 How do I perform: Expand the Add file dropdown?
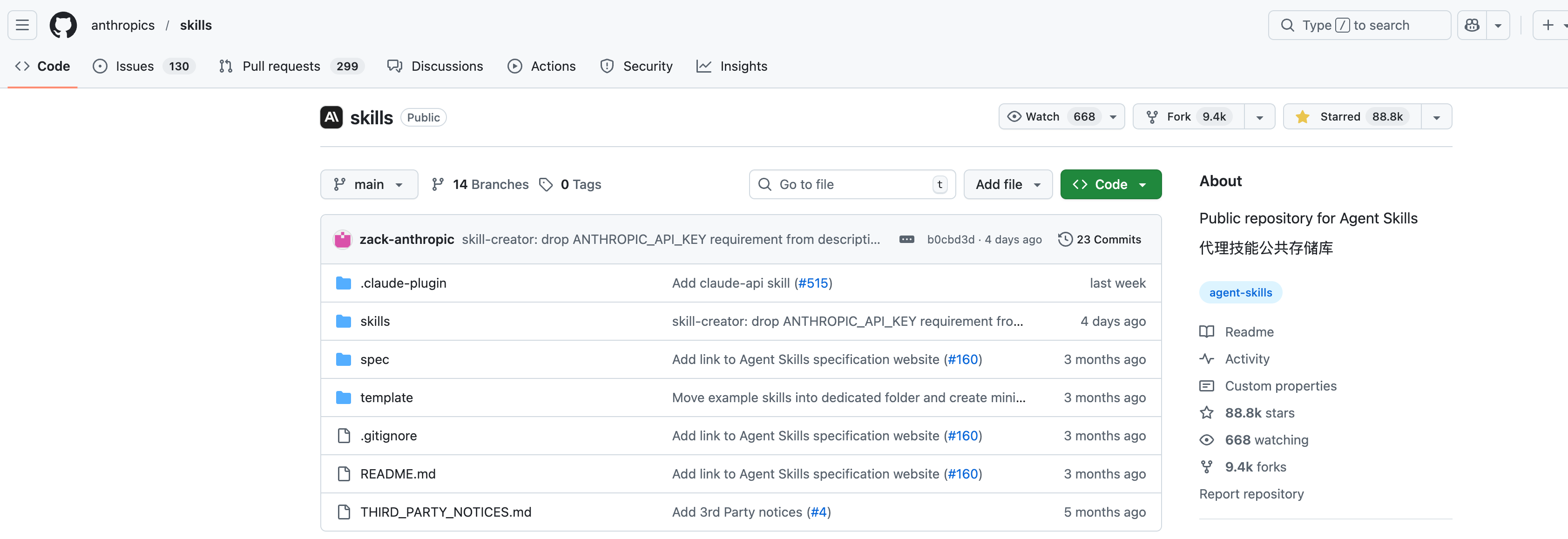(x=1007, y=184)
